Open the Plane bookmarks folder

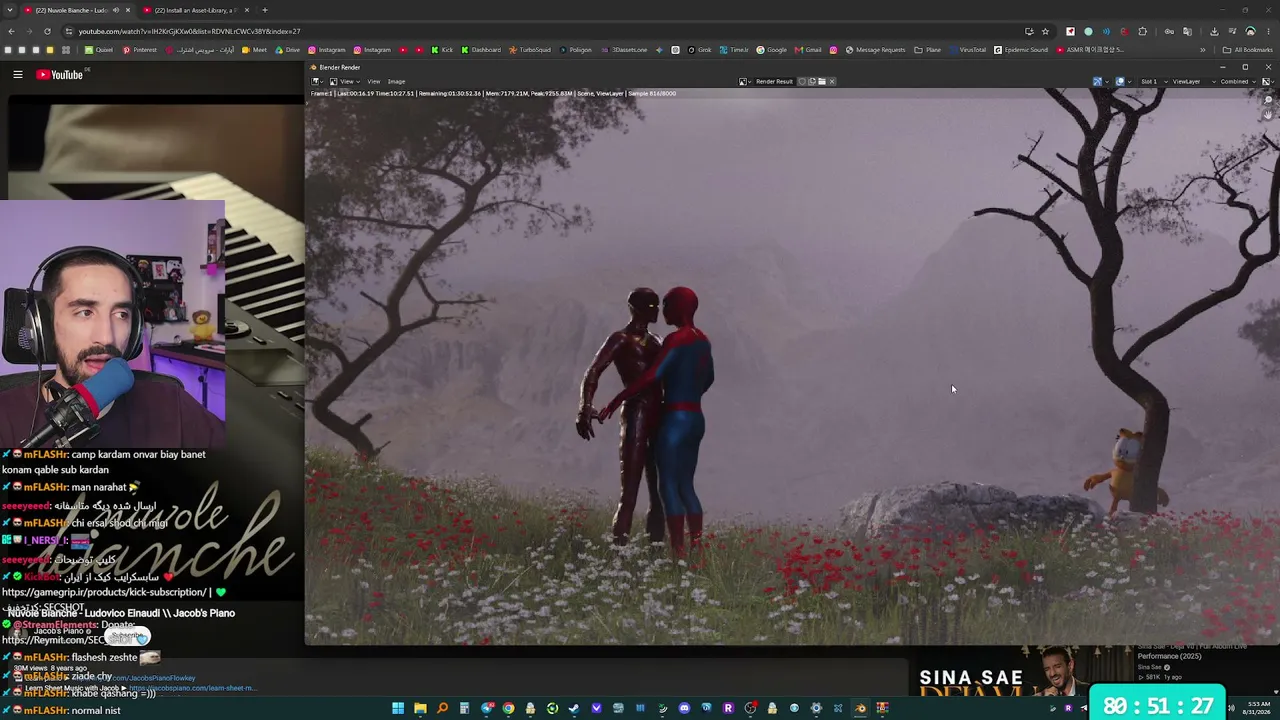pyautogui.click(x=927, y=49)
